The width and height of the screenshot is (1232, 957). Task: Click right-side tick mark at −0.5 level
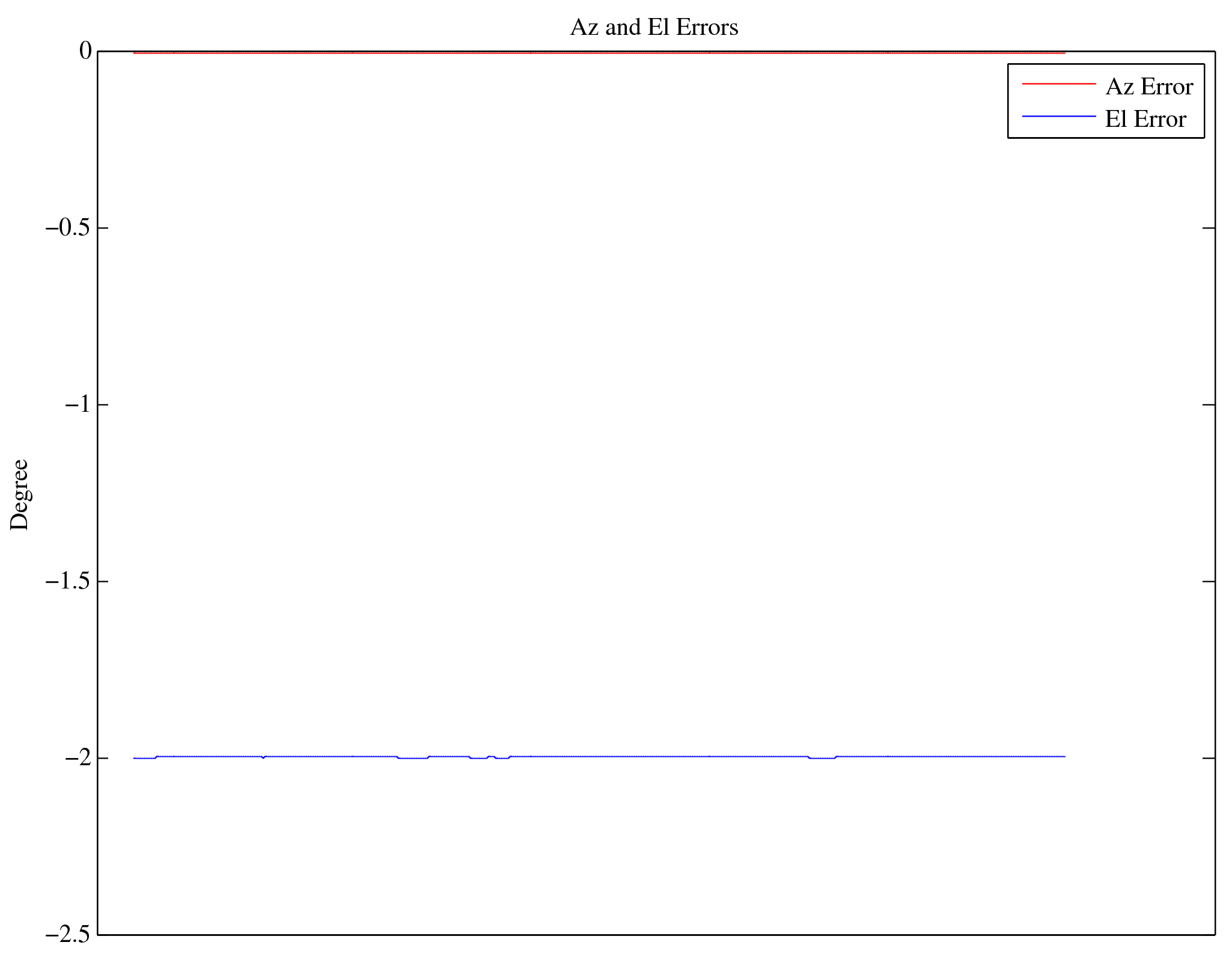click(1209, 228)
